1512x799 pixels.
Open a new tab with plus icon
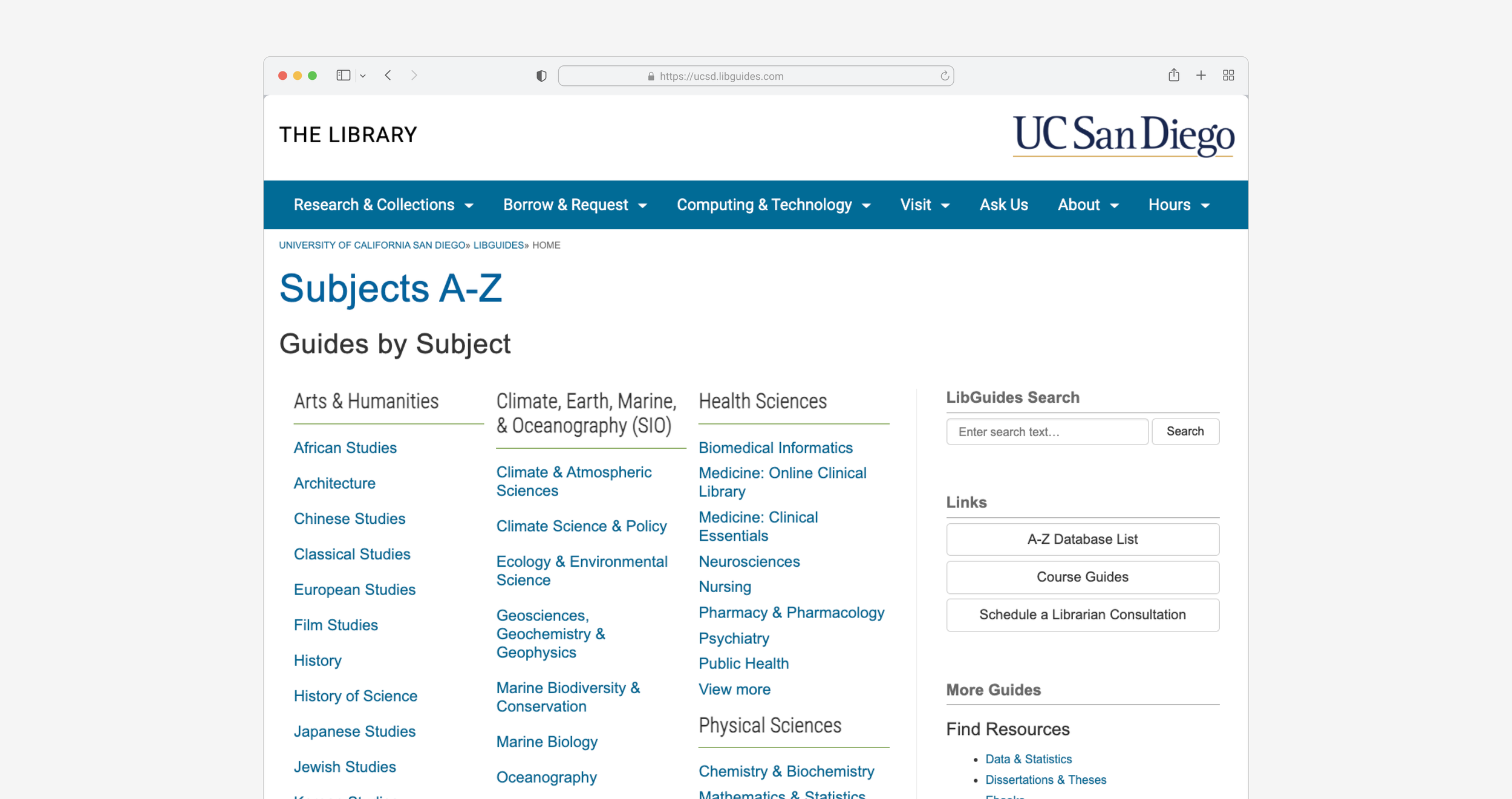point(1201,75)
